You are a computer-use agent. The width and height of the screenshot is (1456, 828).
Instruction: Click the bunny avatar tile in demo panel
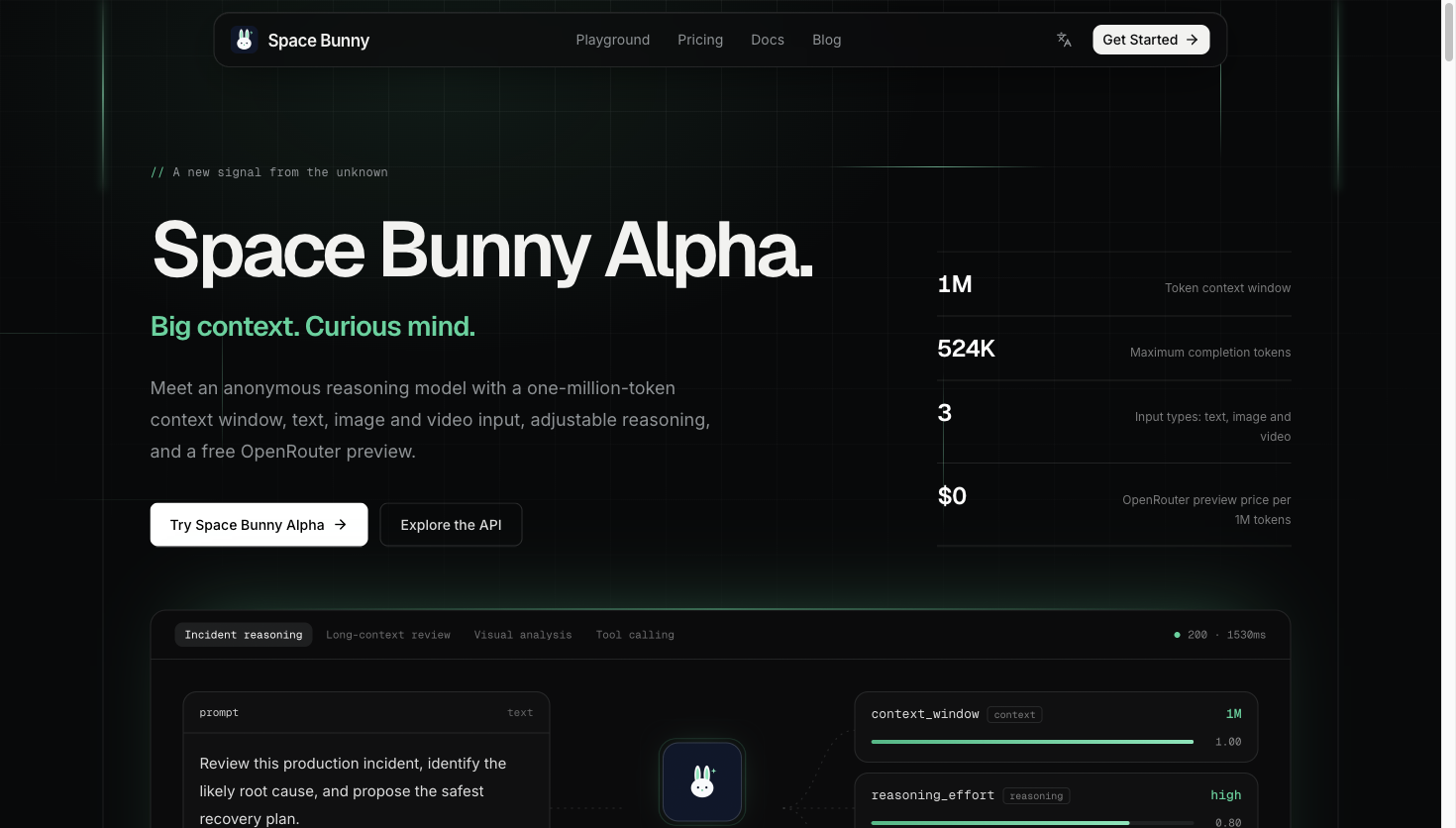coord(702,781)
